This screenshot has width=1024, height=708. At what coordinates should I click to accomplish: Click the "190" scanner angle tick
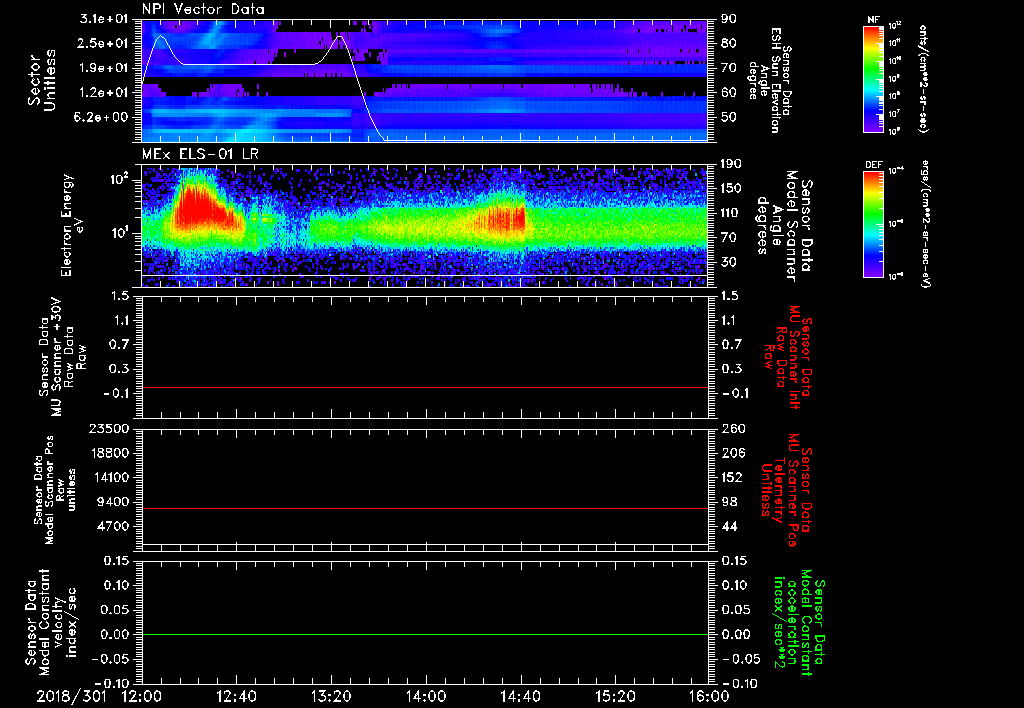[x=731, y=164]
